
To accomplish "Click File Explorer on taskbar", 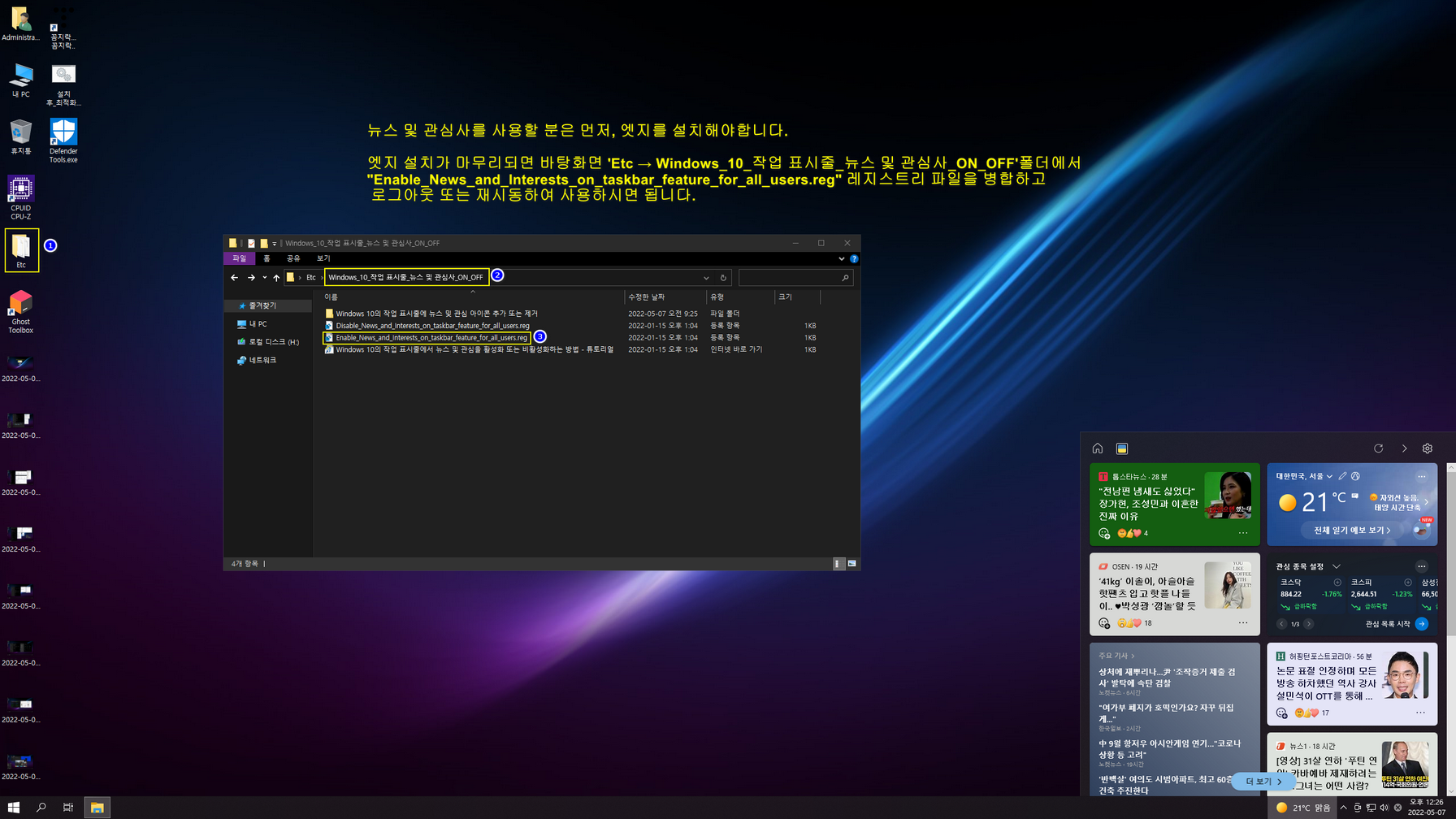I will pyautogui.click(x=97, y=808).
